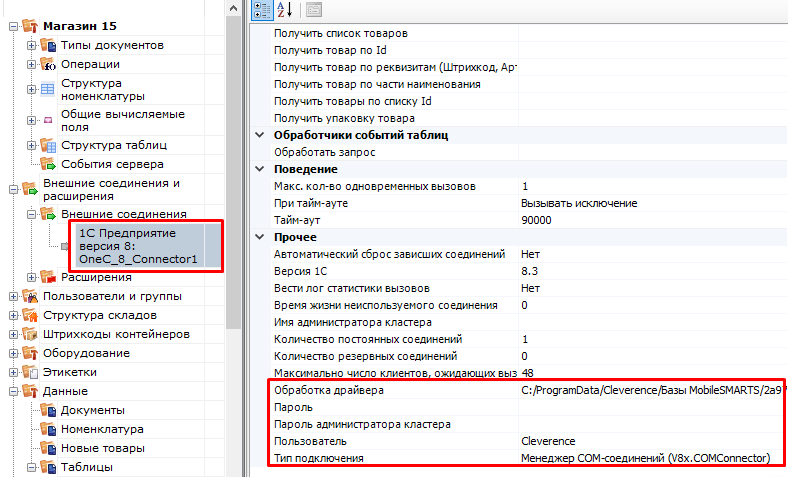The image size is (788, 477).
Task: Click the Магазин 15 root node icon
Action: [30, 26]
